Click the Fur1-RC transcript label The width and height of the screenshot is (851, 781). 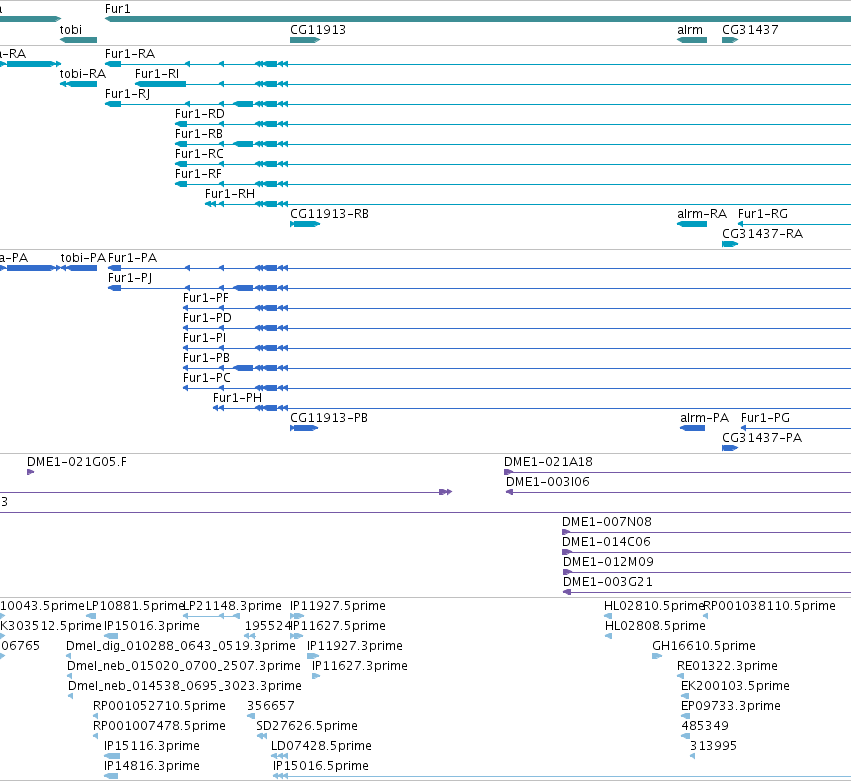click(199, 154)
